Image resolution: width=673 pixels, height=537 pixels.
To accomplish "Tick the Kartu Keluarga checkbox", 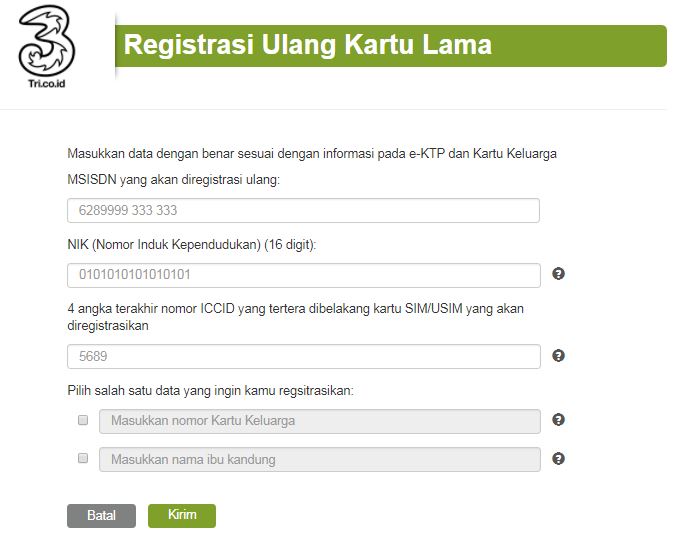I will coord(83,420).
